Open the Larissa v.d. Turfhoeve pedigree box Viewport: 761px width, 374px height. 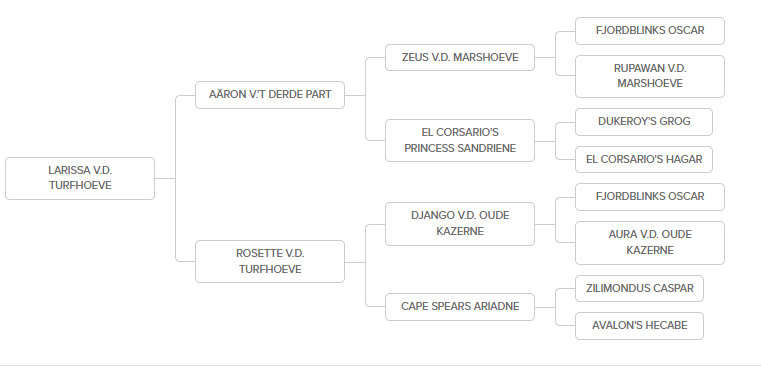click(x=80, y=178)
